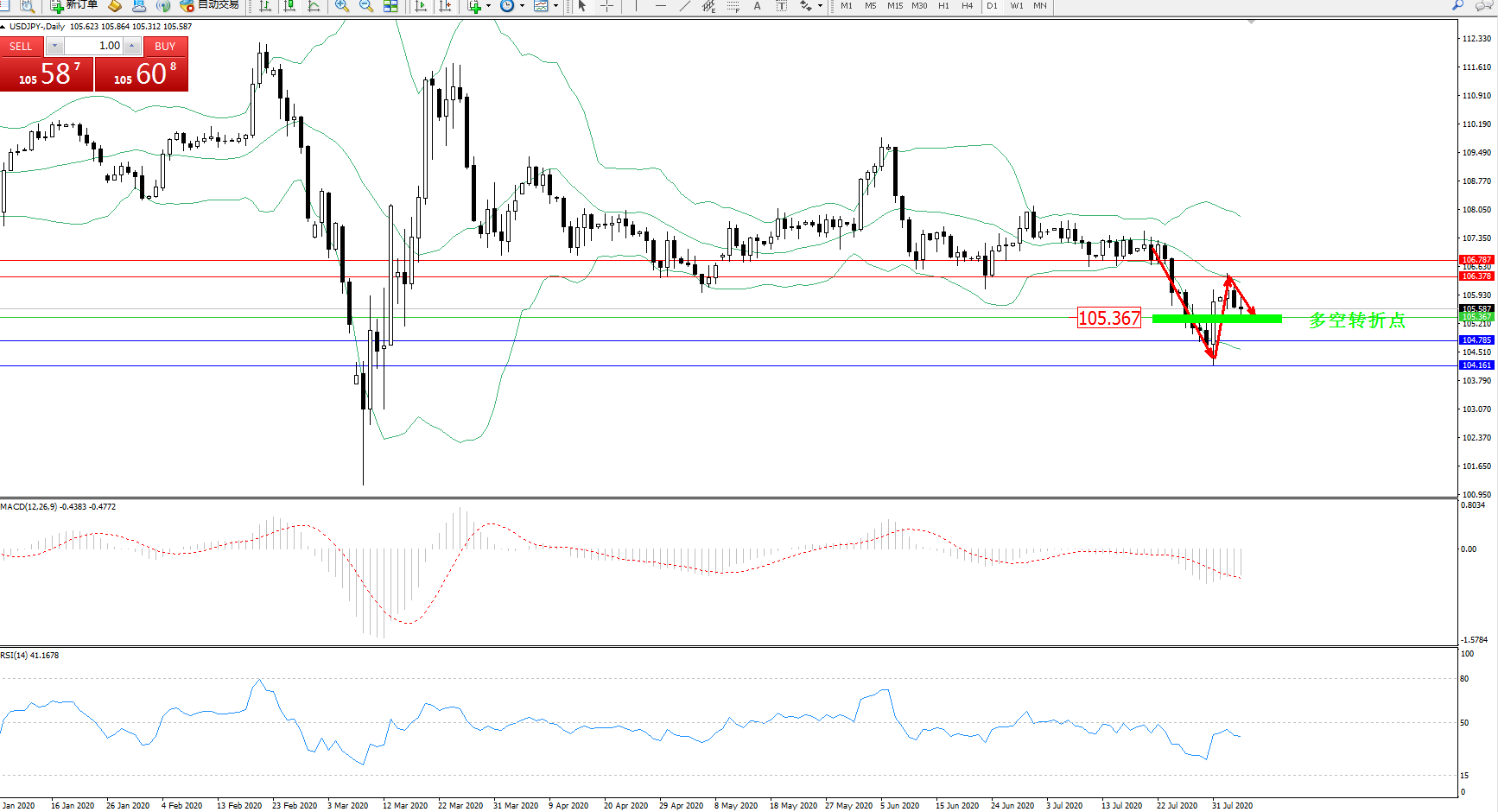Click the BUY button
The height and width of the screenshot is (812, 1498).
[x=165, y=47]
